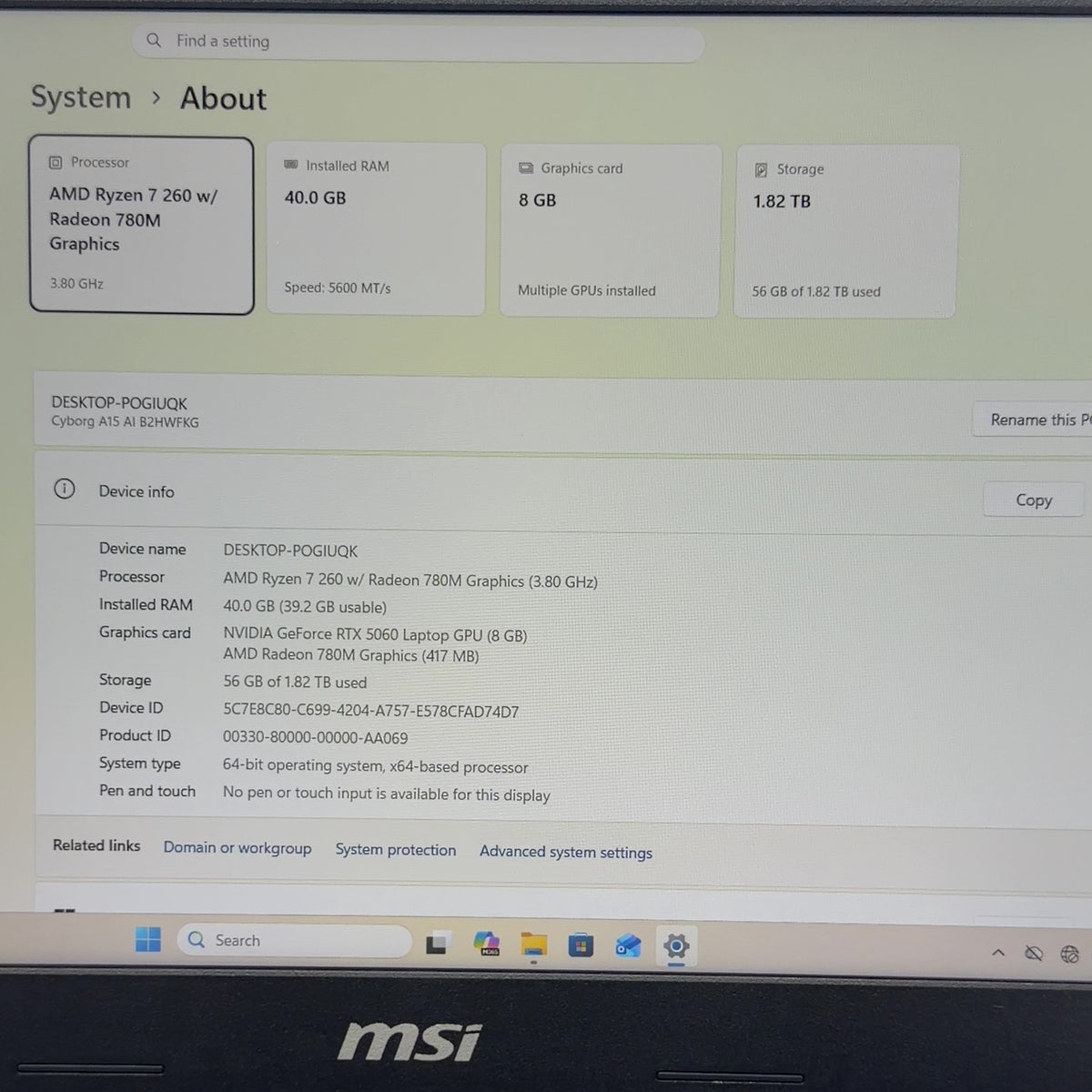Click the crossed-out cloud tray icon
1092x1092 pixels.
(1034, 954)
